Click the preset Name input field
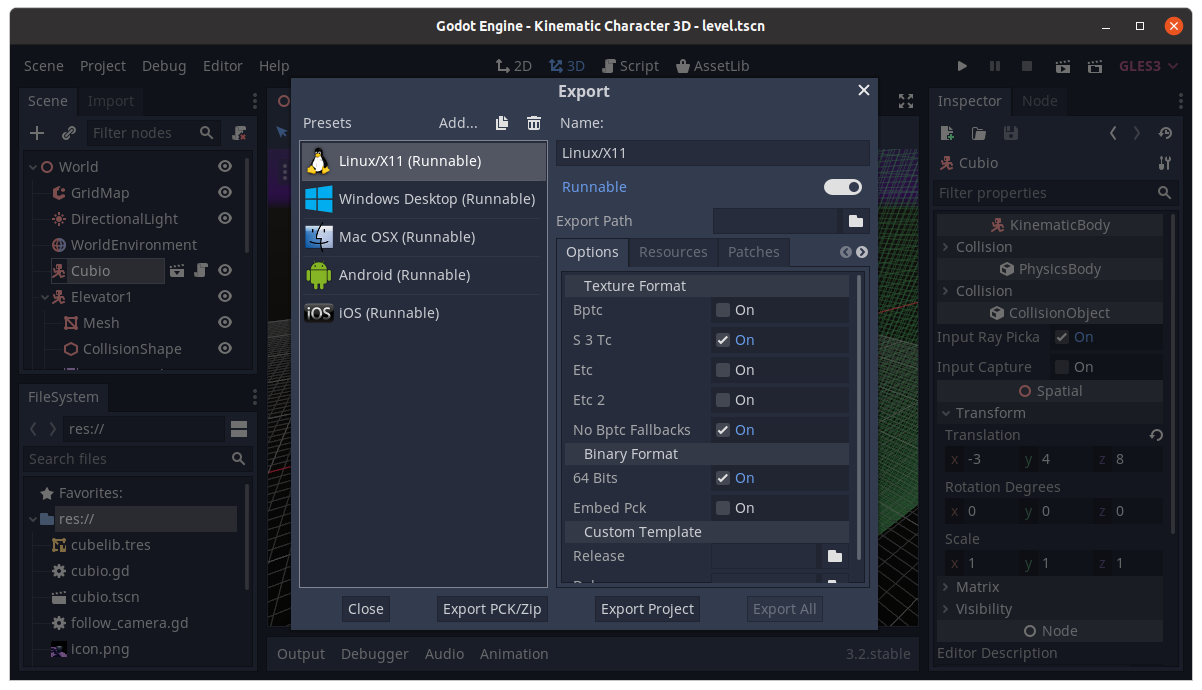The height and width of the screenshot is (690, 1202). point(713,153)
